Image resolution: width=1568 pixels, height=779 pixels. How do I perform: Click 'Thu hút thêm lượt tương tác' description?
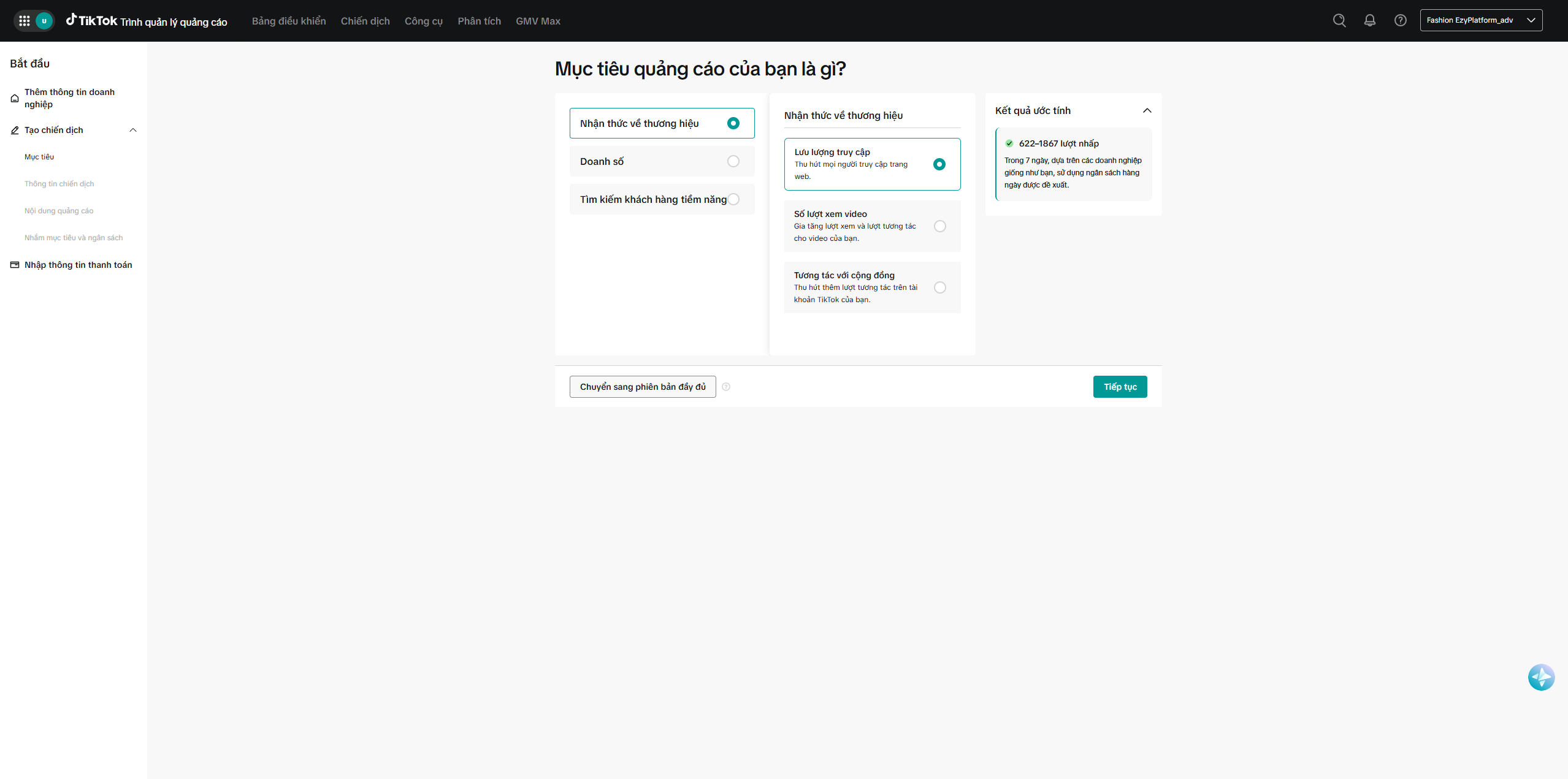tap(856, 294)
